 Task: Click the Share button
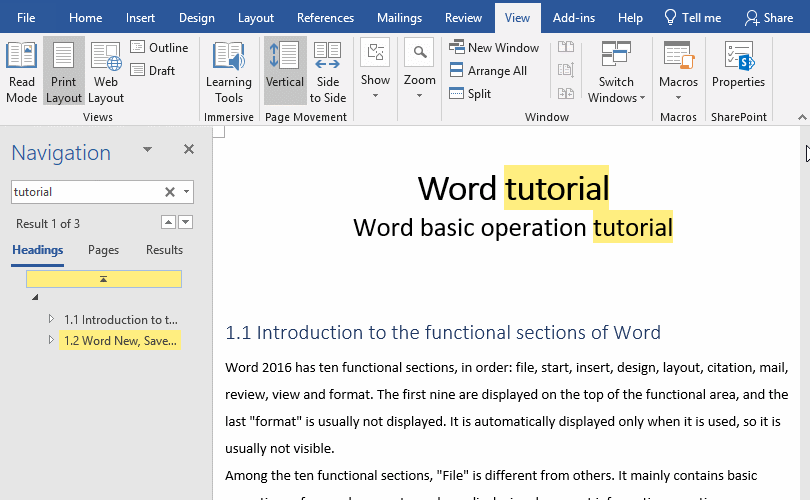coord(769,18)
